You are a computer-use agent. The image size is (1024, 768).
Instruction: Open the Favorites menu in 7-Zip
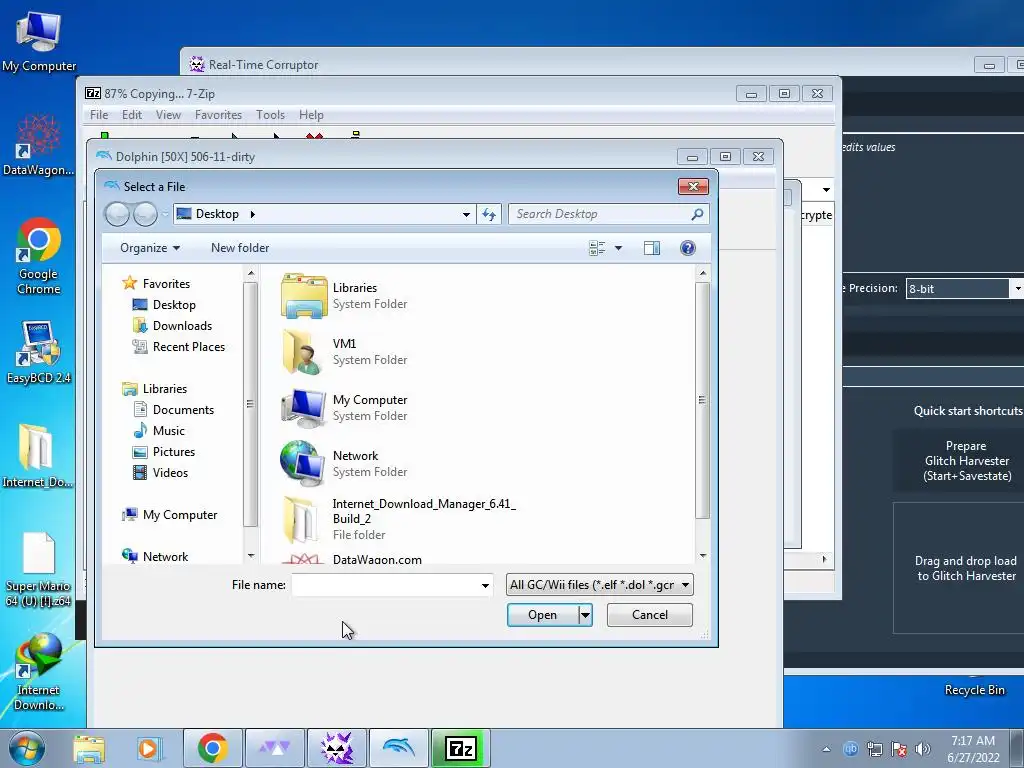coord(218,115)
